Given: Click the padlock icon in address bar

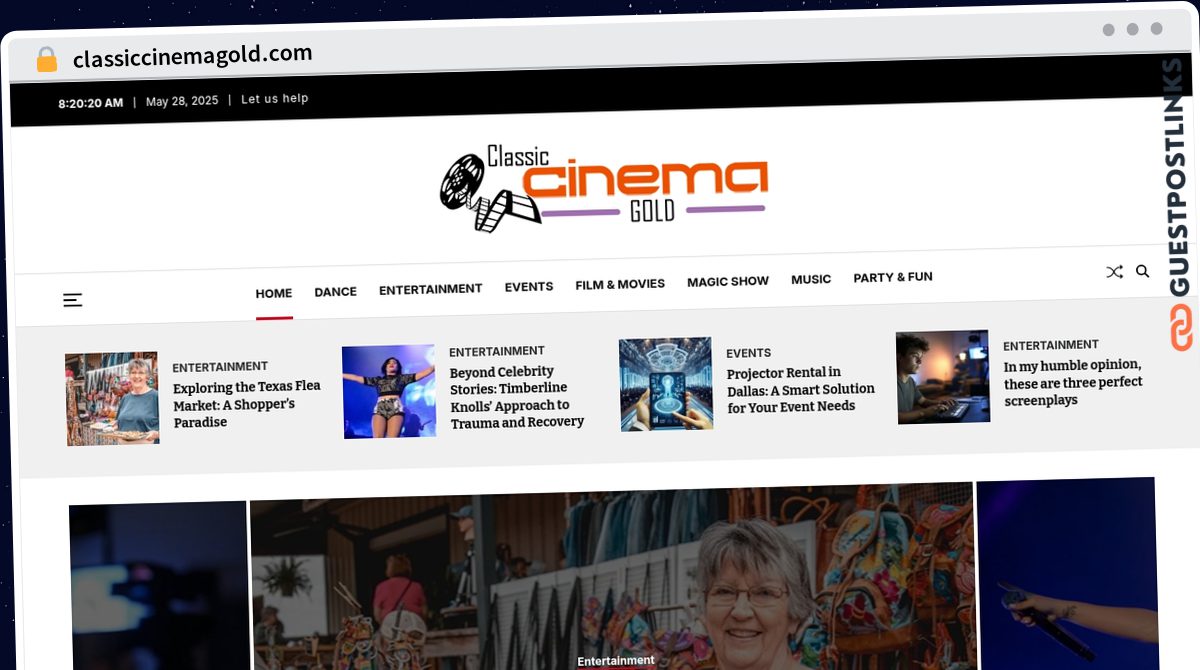Looking at the screenshot, I should tap(46, 59).
